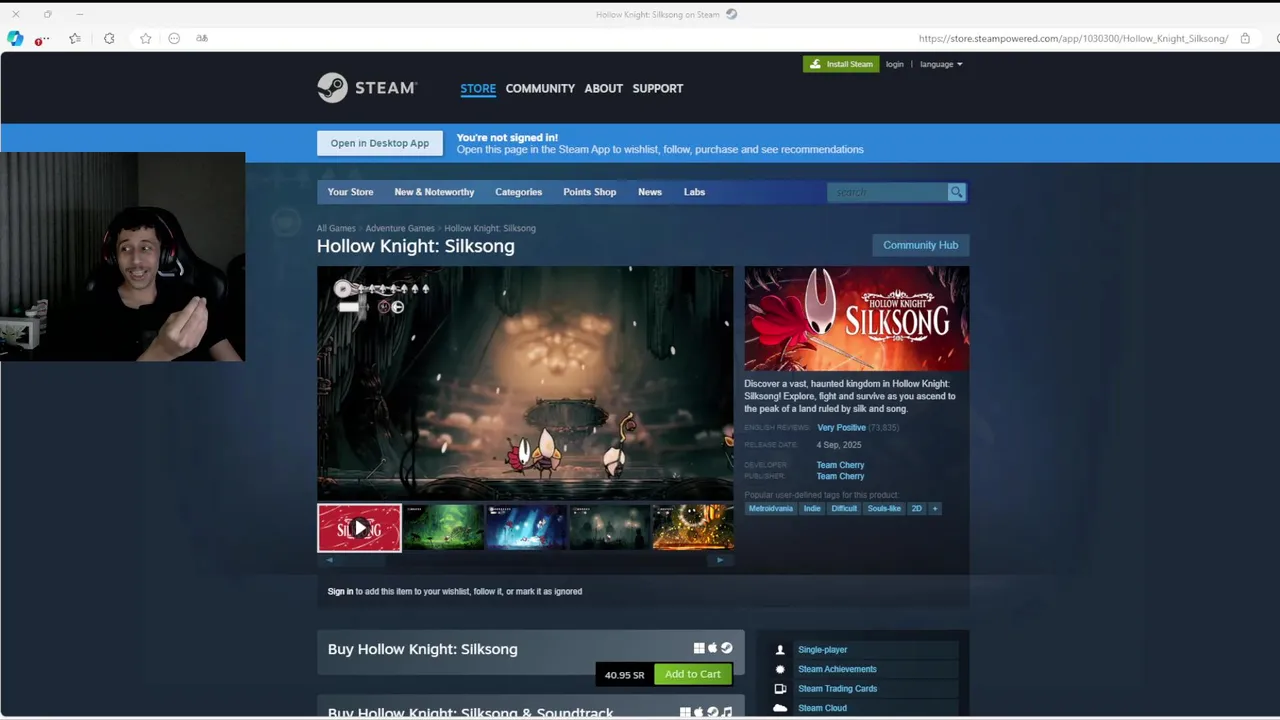The height and width of the screenshot is (720, 1280).
Task: Click the Single-player feature link
Action: pos(822,650)
